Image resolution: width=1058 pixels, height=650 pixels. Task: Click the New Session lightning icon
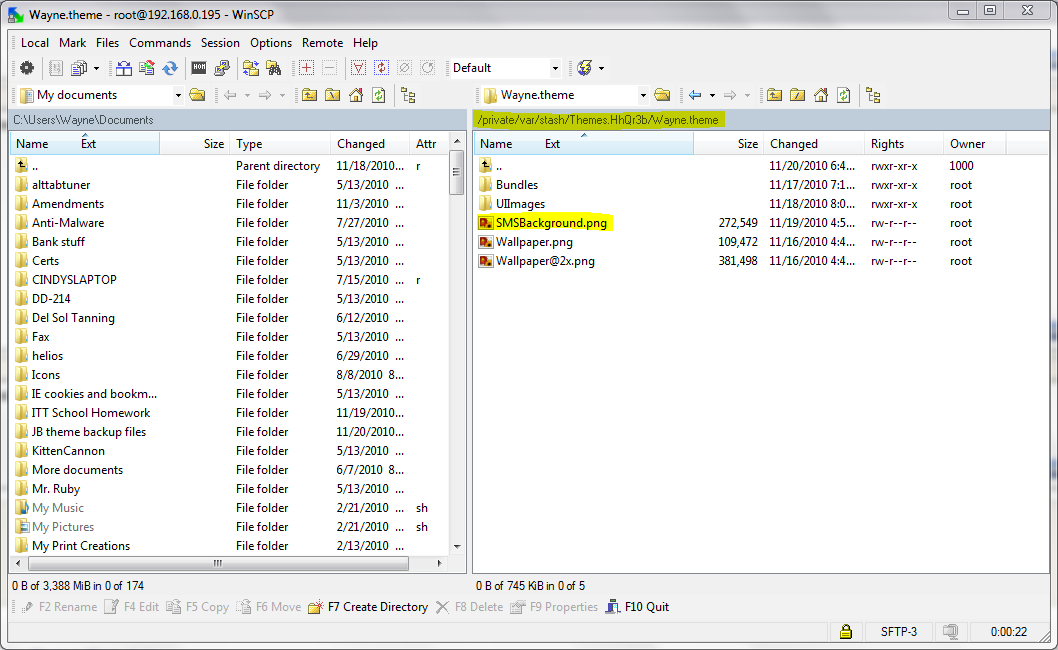[584, 67]
